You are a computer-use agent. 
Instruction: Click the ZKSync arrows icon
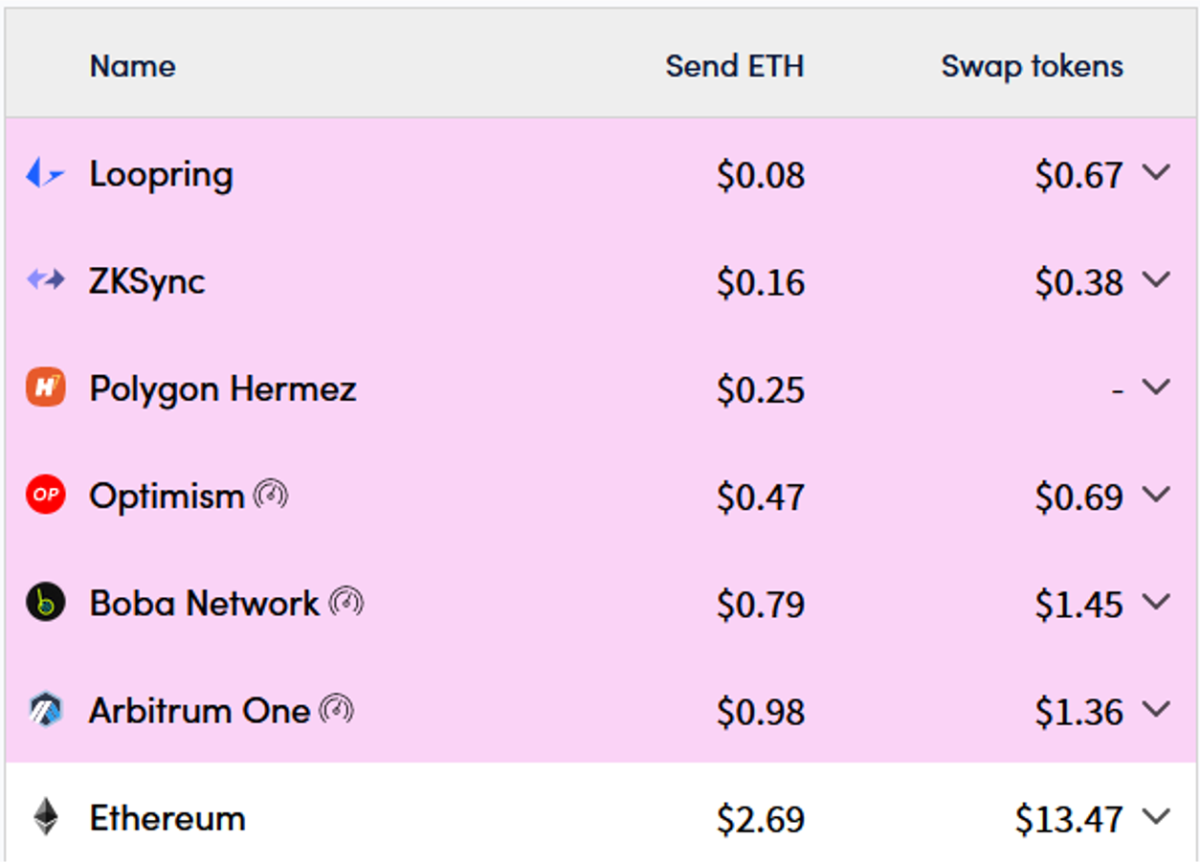(45, 281)
